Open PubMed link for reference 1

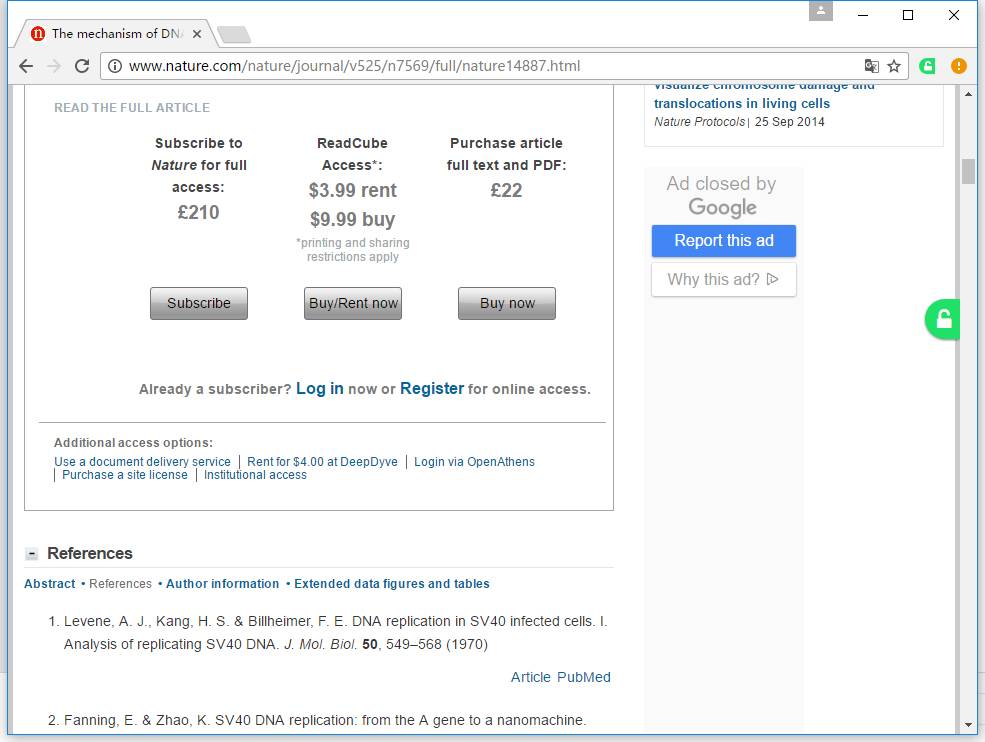[x=584, y=677]
